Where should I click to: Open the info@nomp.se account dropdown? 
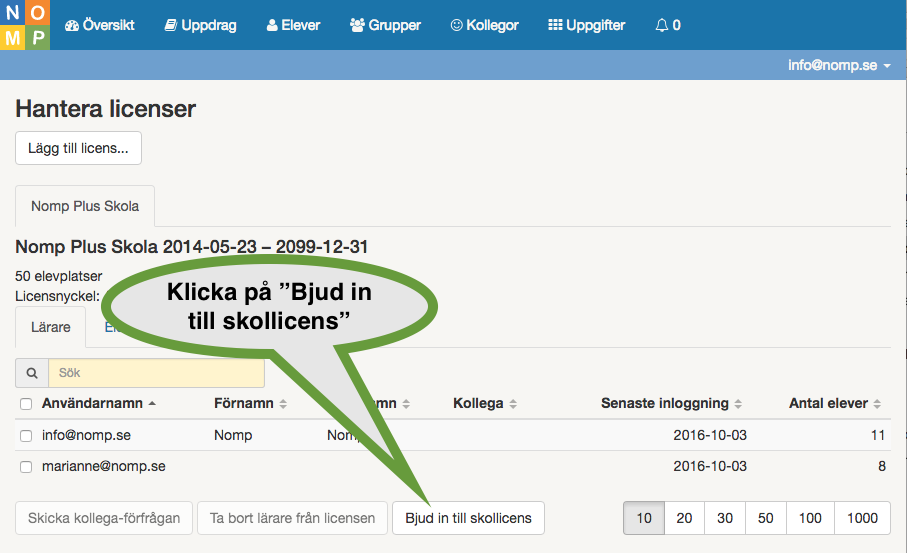click(839, 65)
